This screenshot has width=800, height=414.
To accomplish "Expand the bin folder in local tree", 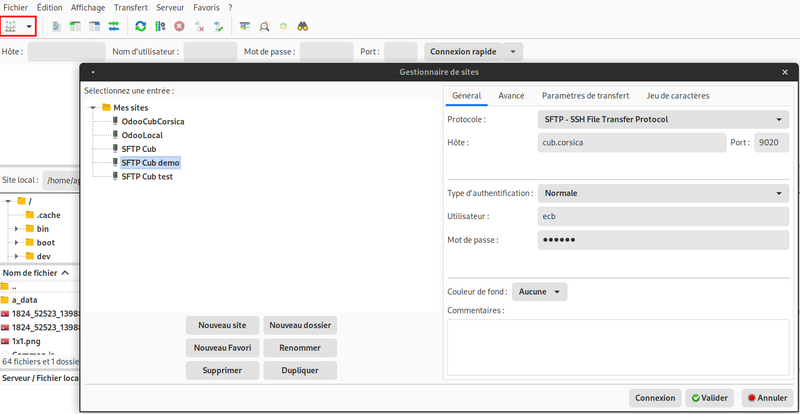I will click(x=16, y=229).
